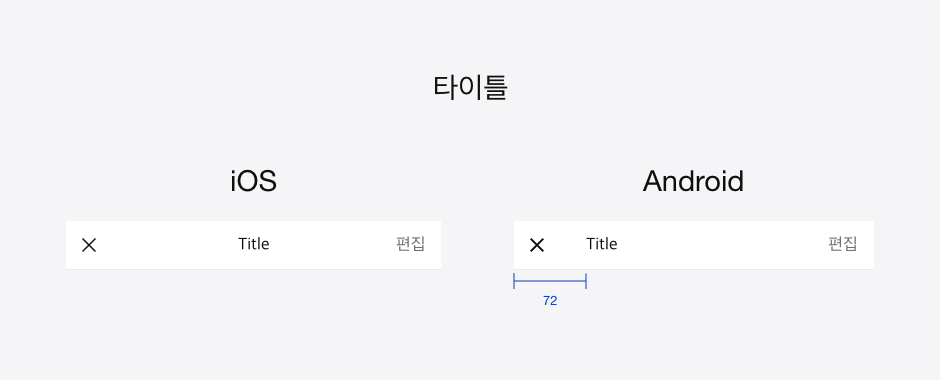Image resolution: width=940 pixels, height=380 pixels.
Task: Click the blue 72 measurement label
Action: 550,301
